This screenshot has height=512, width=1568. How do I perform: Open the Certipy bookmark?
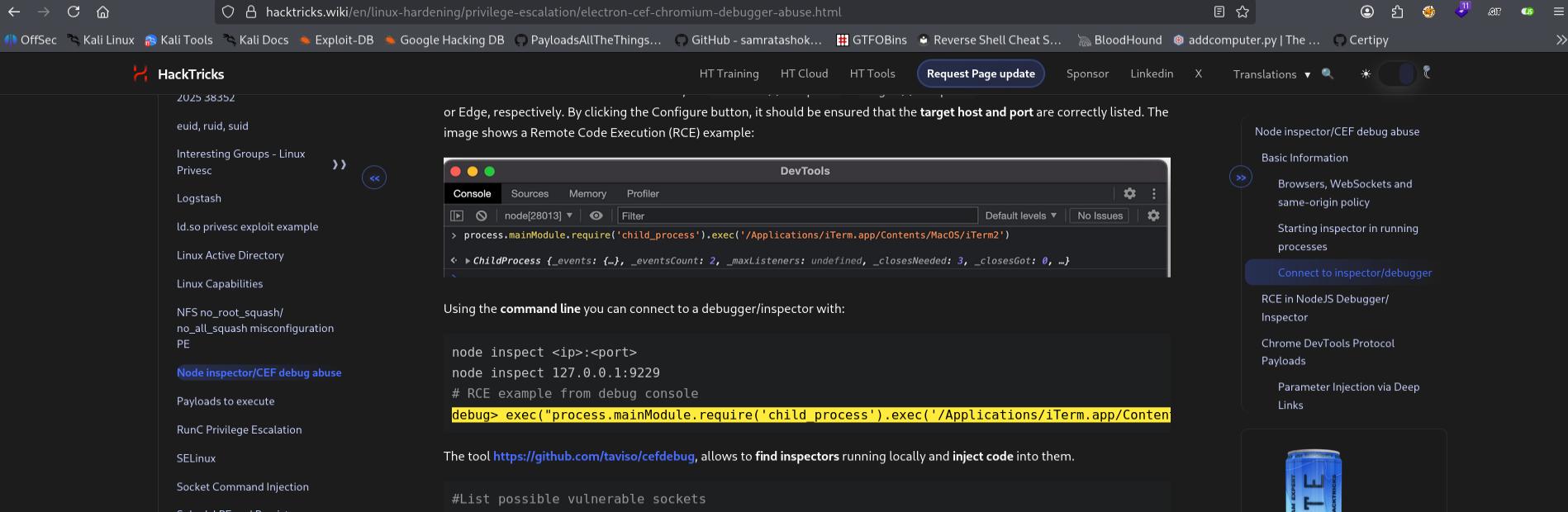[x=1361, y=40]
